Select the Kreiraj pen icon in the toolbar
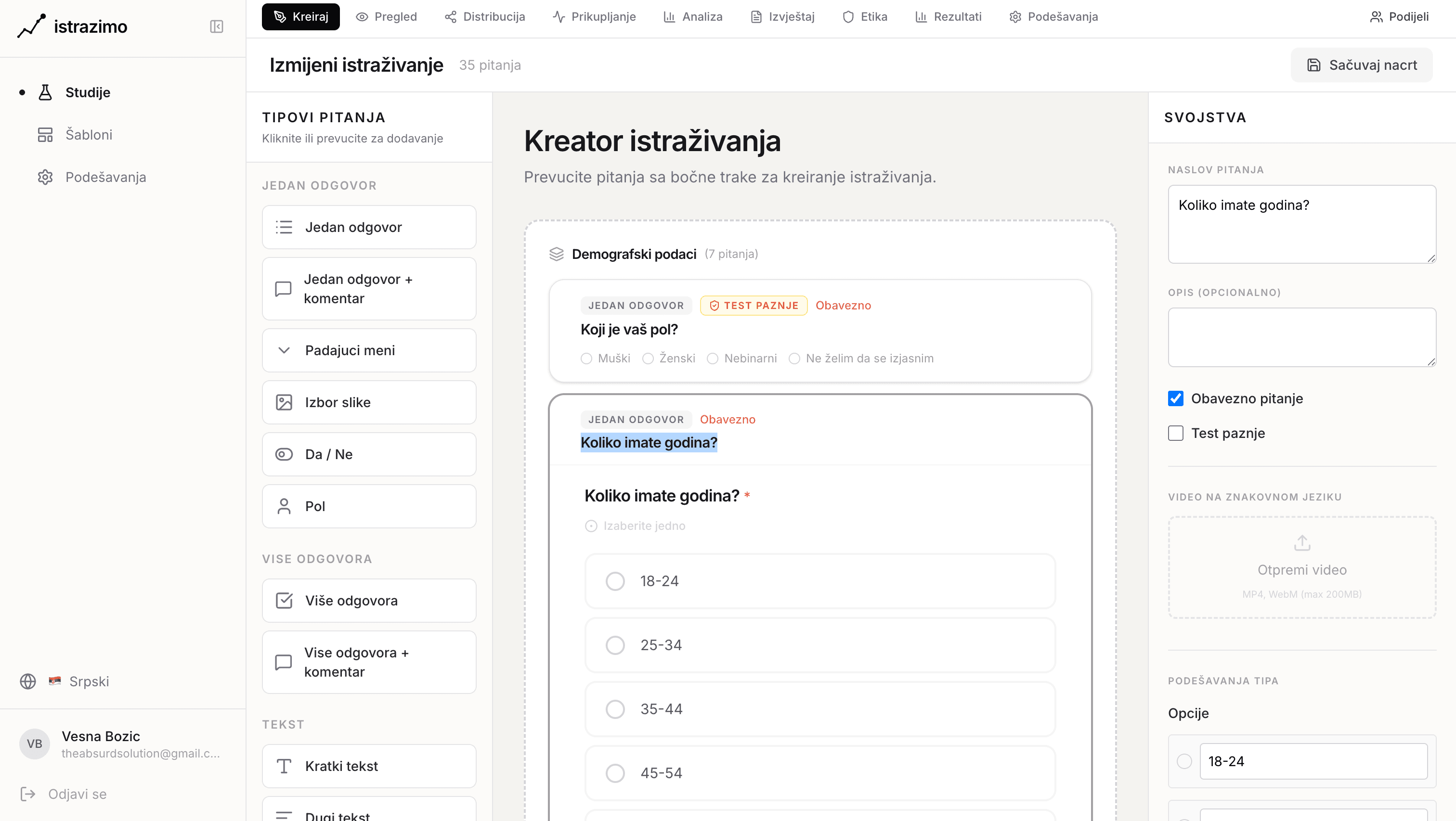Image resolution: width=1456 pixels, height=821 pixels. 280,16
